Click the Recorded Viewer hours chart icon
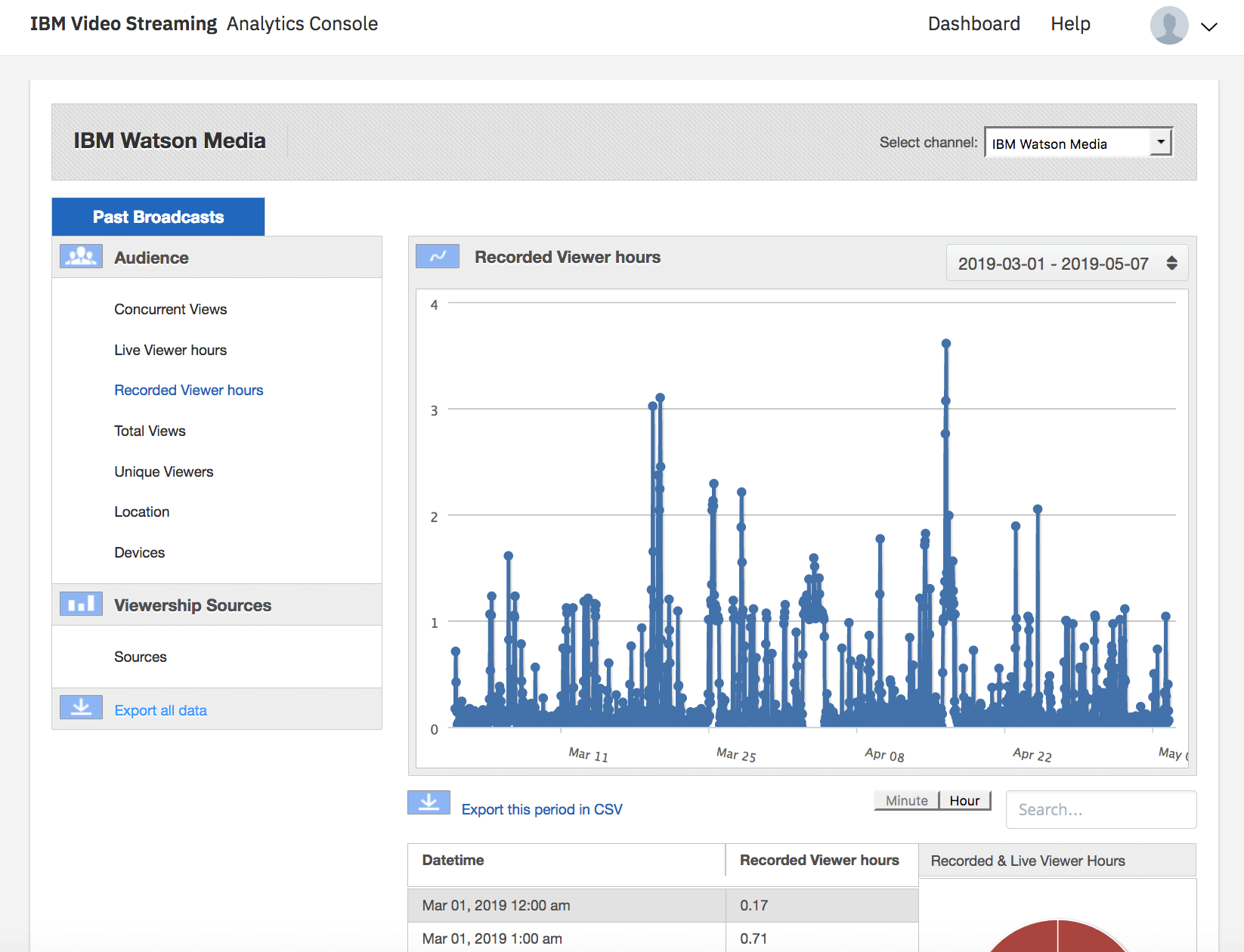The width and height of the screenshot is (1244, 952). click(x=437, y=257)
